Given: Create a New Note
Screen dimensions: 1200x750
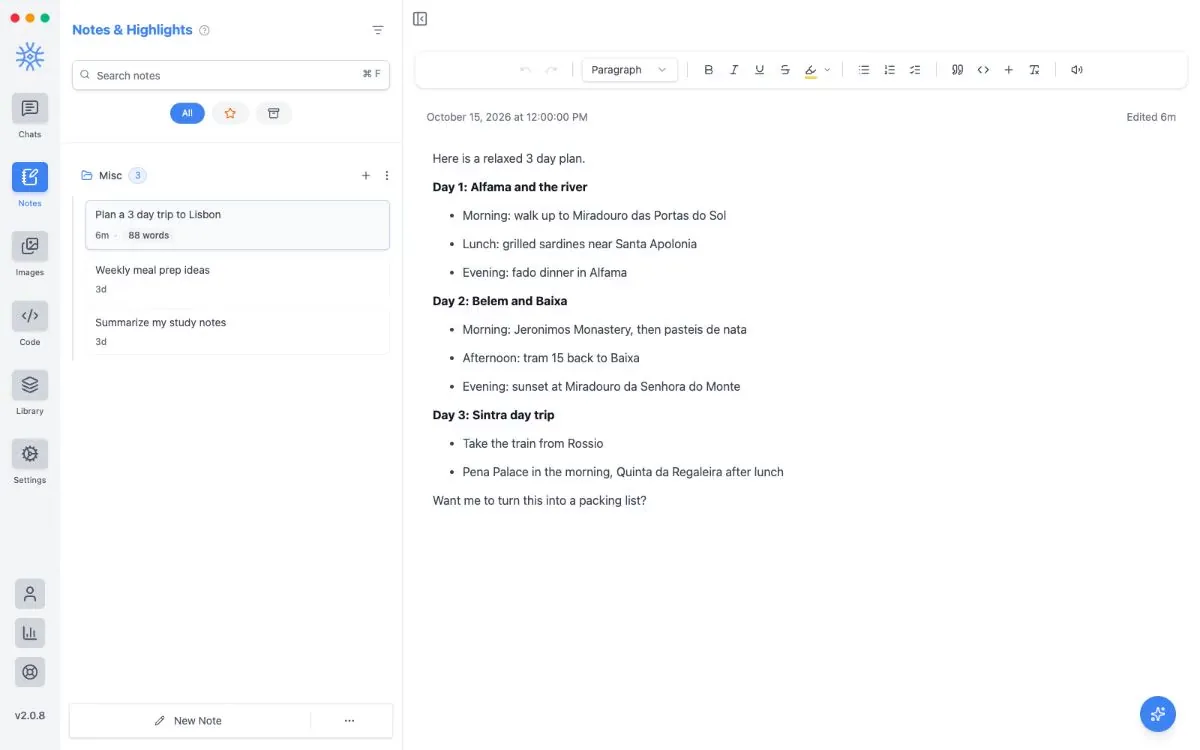Looking at the screenshot, I should tap(189, 721).
